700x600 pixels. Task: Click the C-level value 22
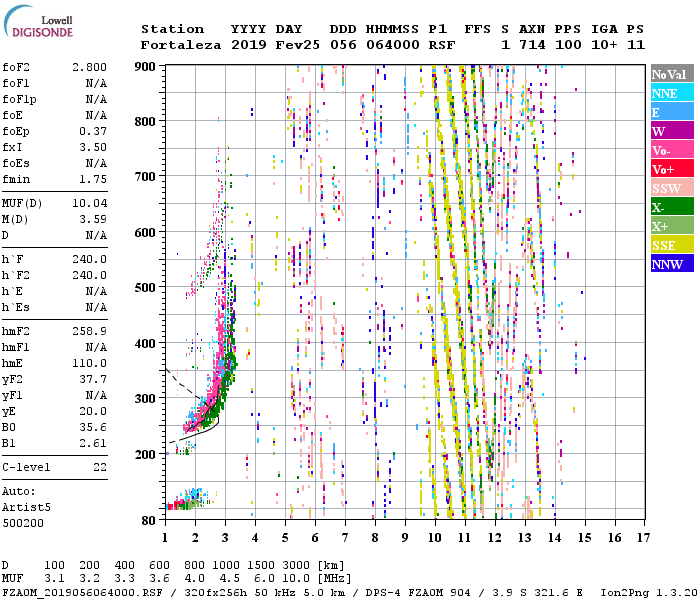point(100,467)
